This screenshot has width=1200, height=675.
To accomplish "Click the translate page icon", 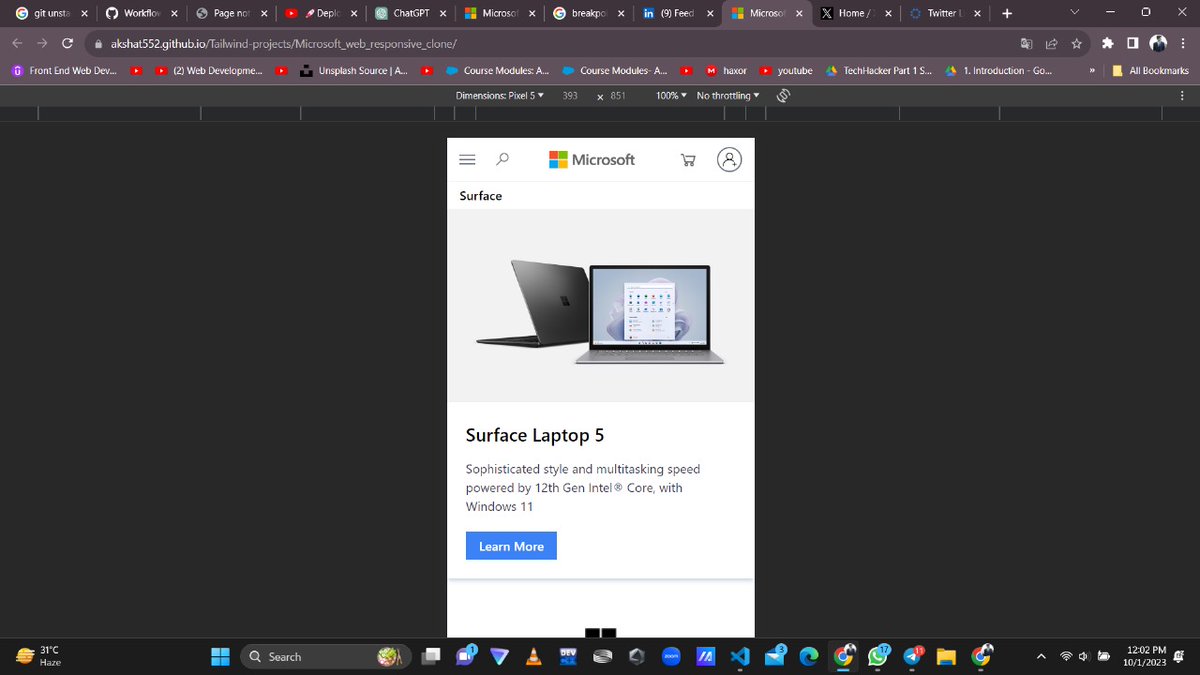I will [1026, 44].
